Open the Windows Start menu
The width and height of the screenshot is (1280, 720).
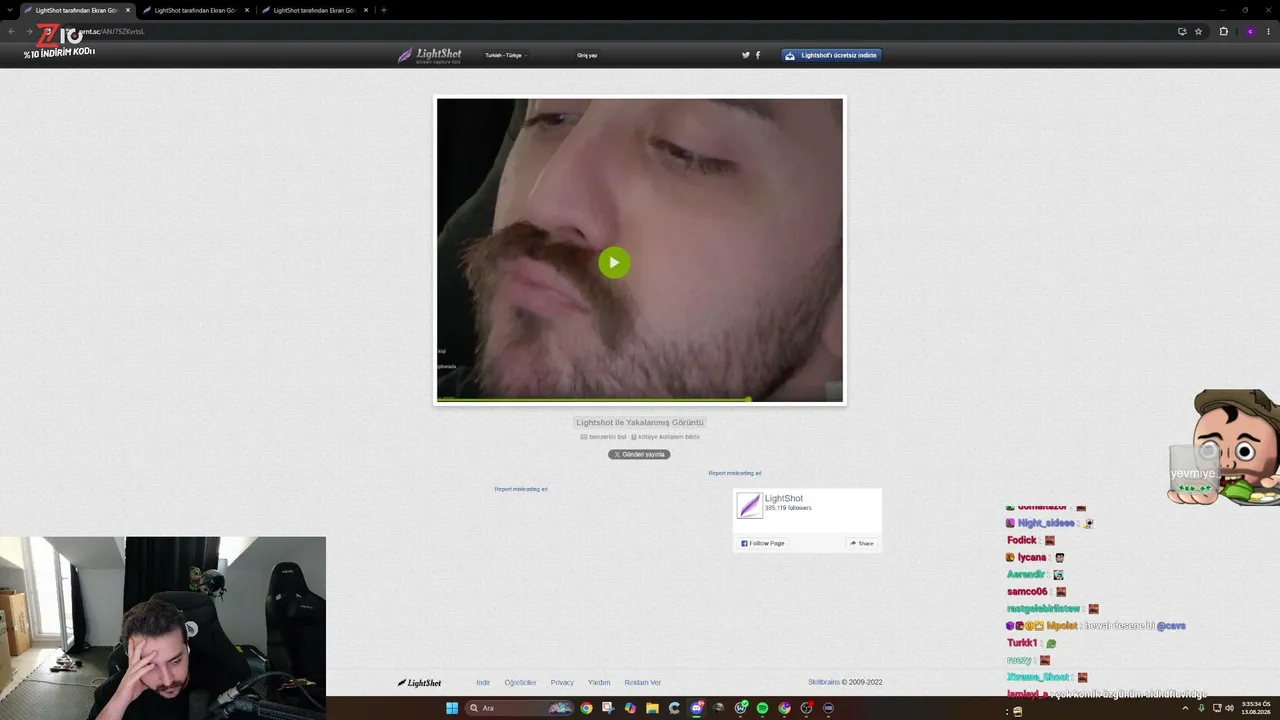(x=452, y=708)
